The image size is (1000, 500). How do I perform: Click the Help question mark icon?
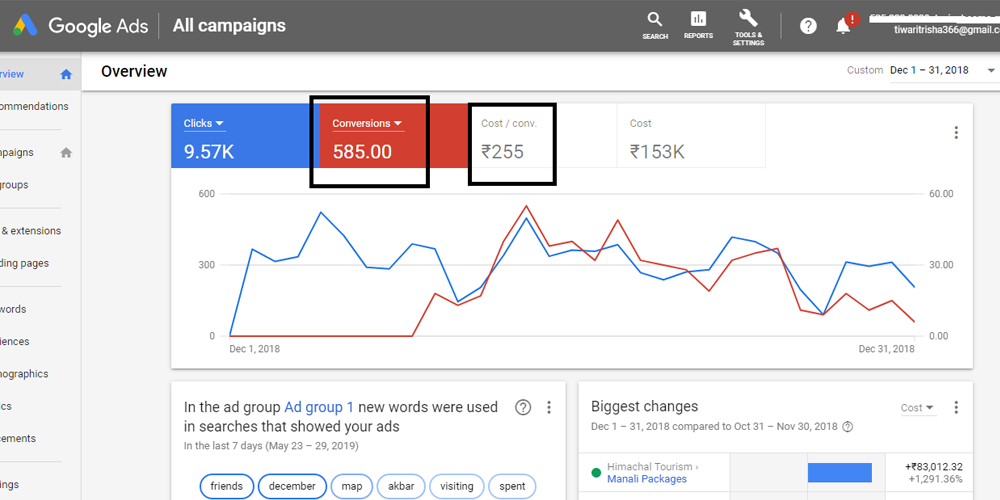click(x=808, y=26)
